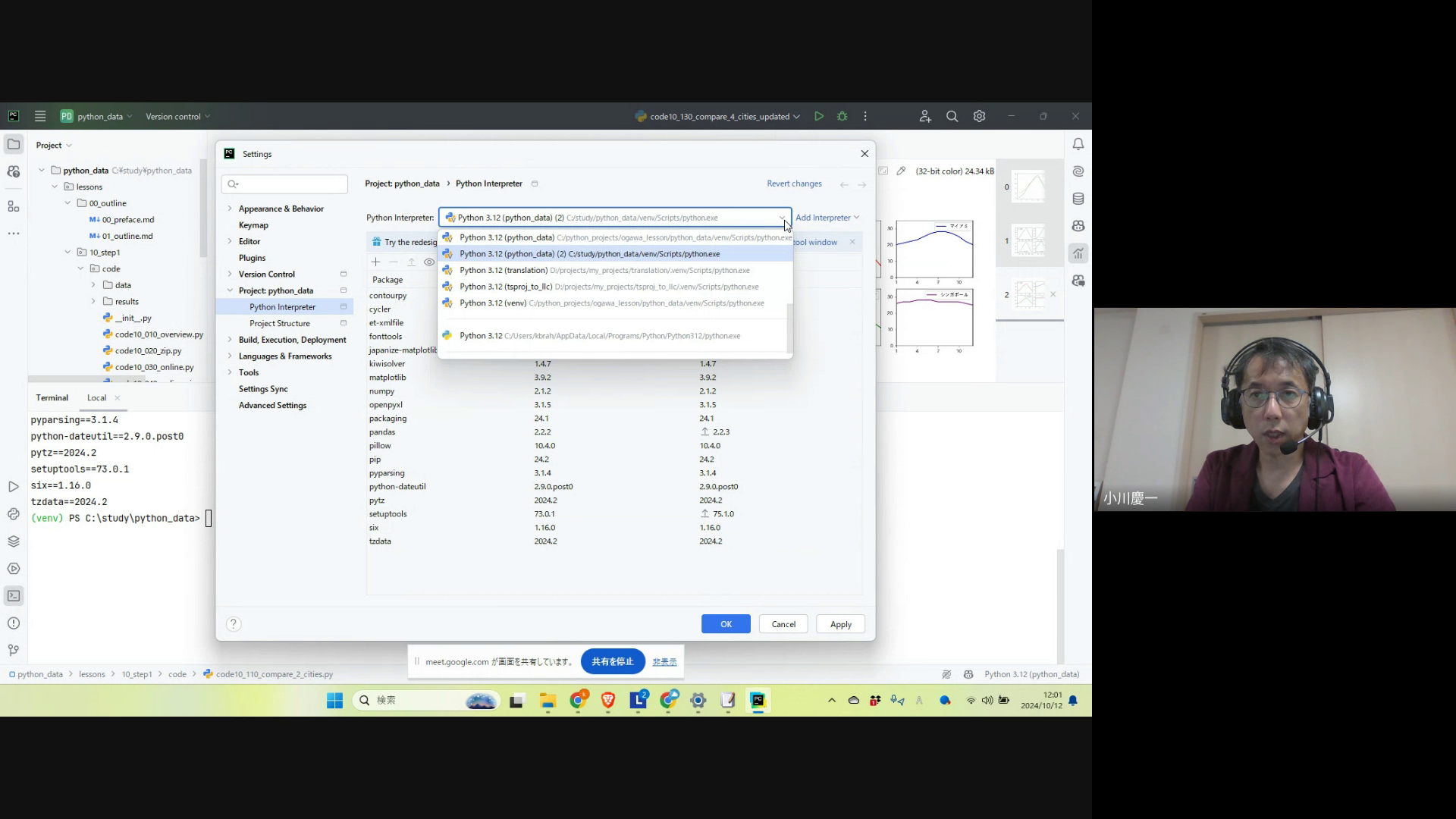Click the install package plus icon
Screen dimensions: 1456x819
375,262
